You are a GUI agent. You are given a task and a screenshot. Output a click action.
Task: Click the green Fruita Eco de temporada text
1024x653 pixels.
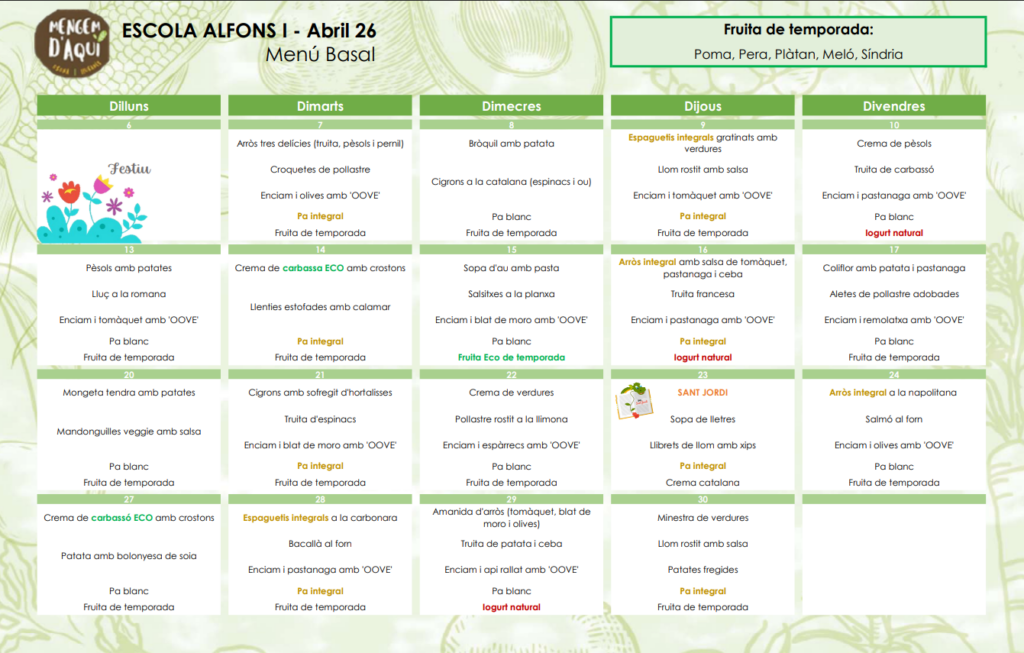(x=511, y=357)
